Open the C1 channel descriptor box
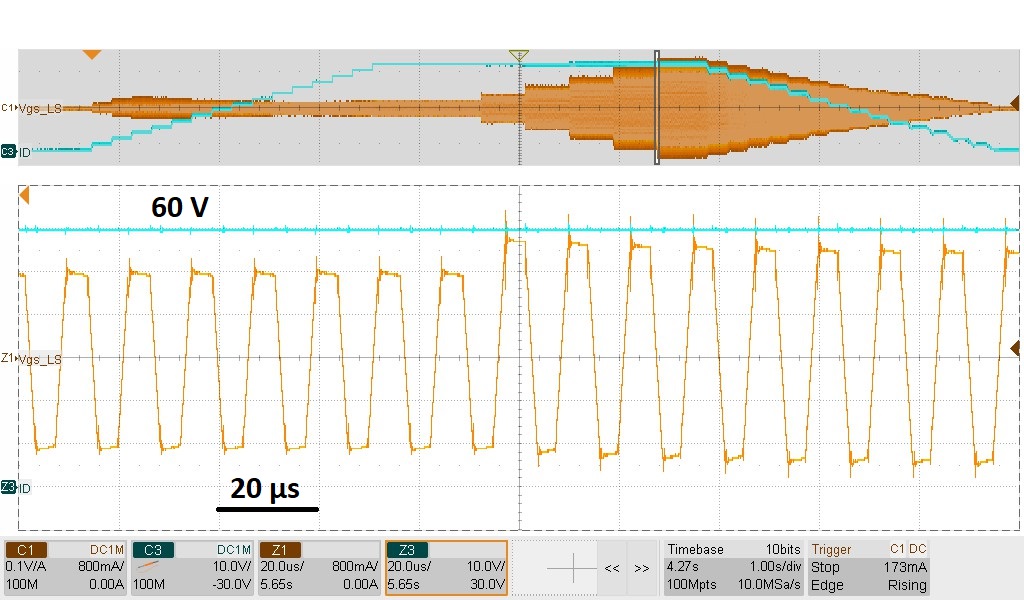This screenshot has height=600, width=1024. coord(64,567)
